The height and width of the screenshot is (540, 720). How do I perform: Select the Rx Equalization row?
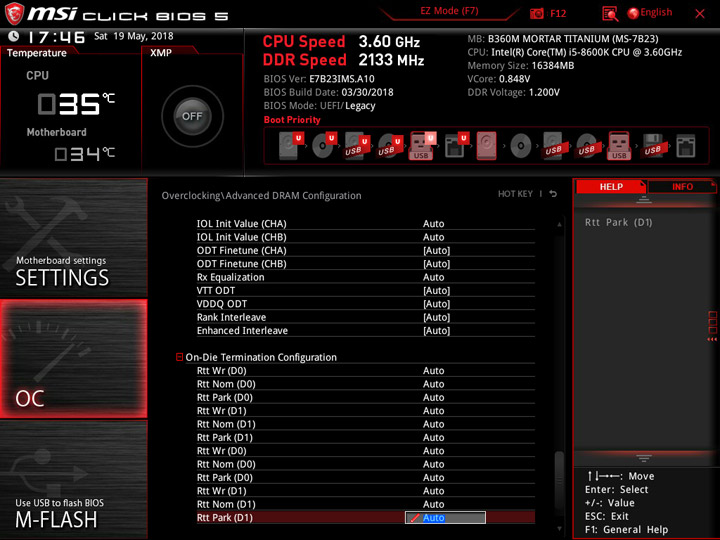click(x=366, y=277)
